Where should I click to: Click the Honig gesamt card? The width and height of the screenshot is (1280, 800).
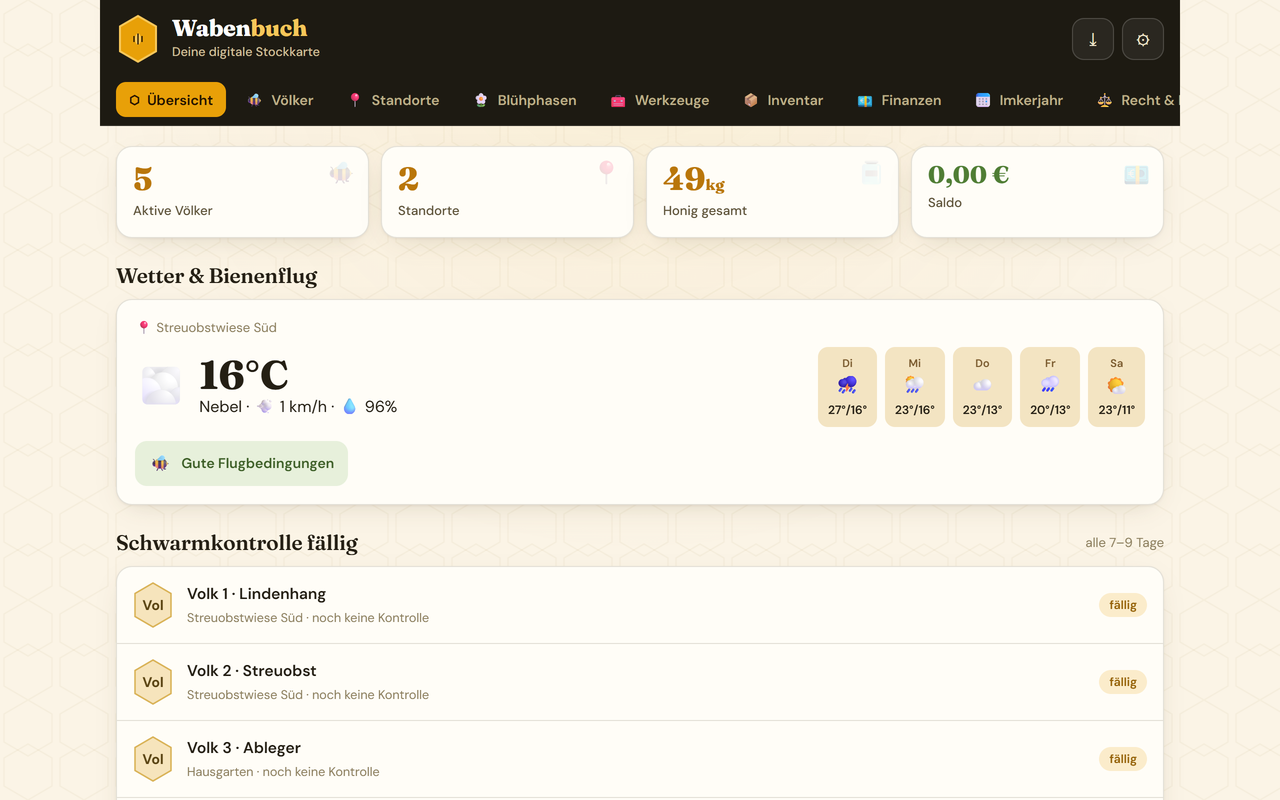[772, 192]
